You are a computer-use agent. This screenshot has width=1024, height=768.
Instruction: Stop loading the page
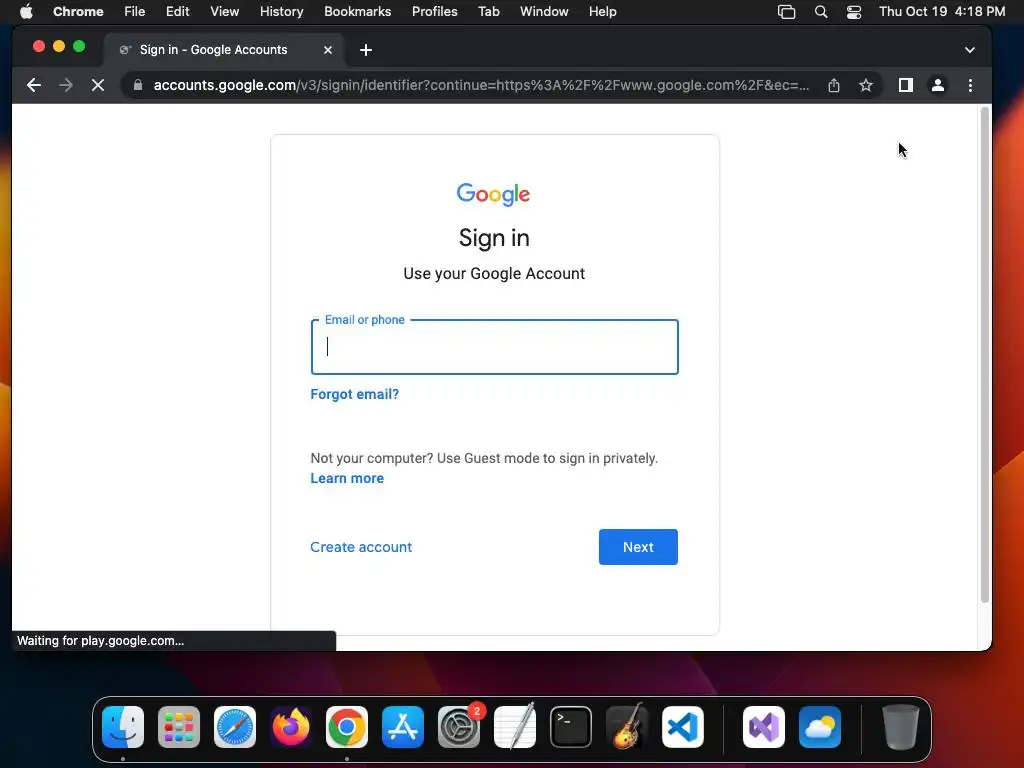98,85
